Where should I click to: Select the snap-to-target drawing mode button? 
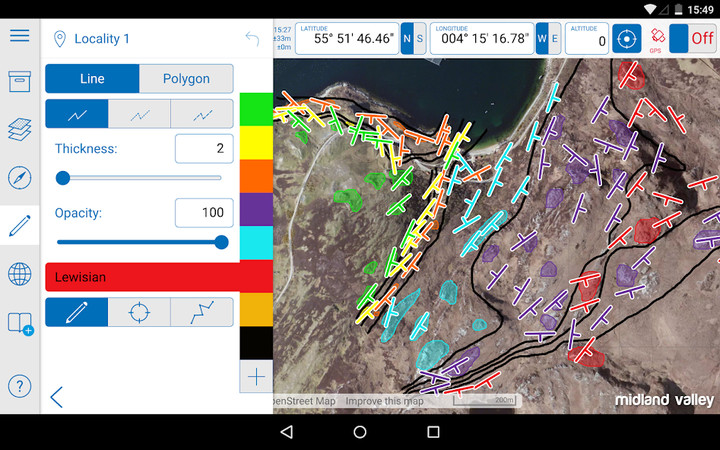click(x=139, y=312)
